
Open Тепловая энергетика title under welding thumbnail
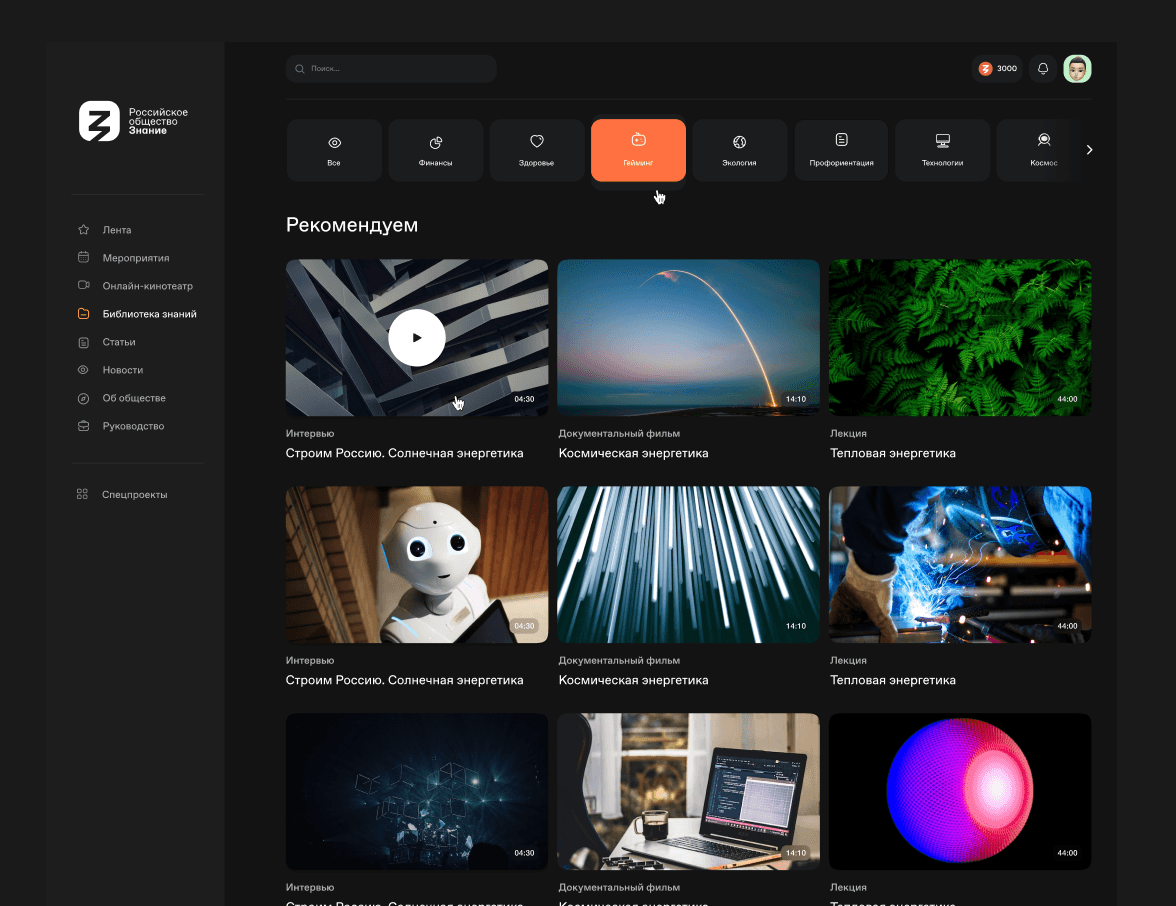(892, 680)
